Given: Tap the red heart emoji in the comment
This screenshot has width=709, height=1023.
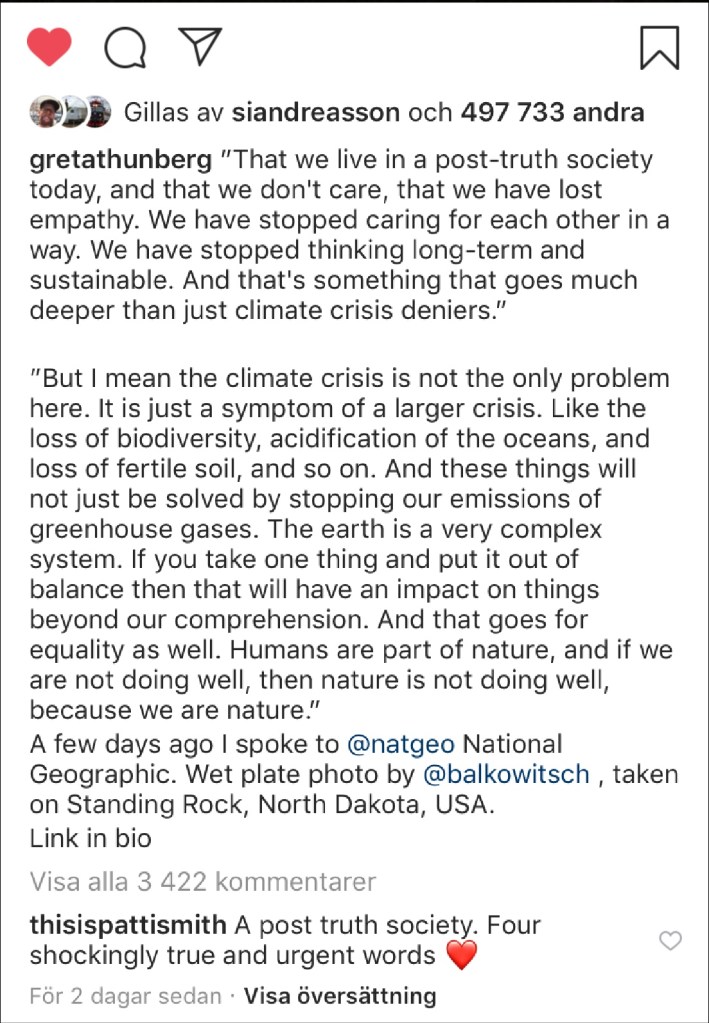Looking at the screenshot, I should click(461, 956).
